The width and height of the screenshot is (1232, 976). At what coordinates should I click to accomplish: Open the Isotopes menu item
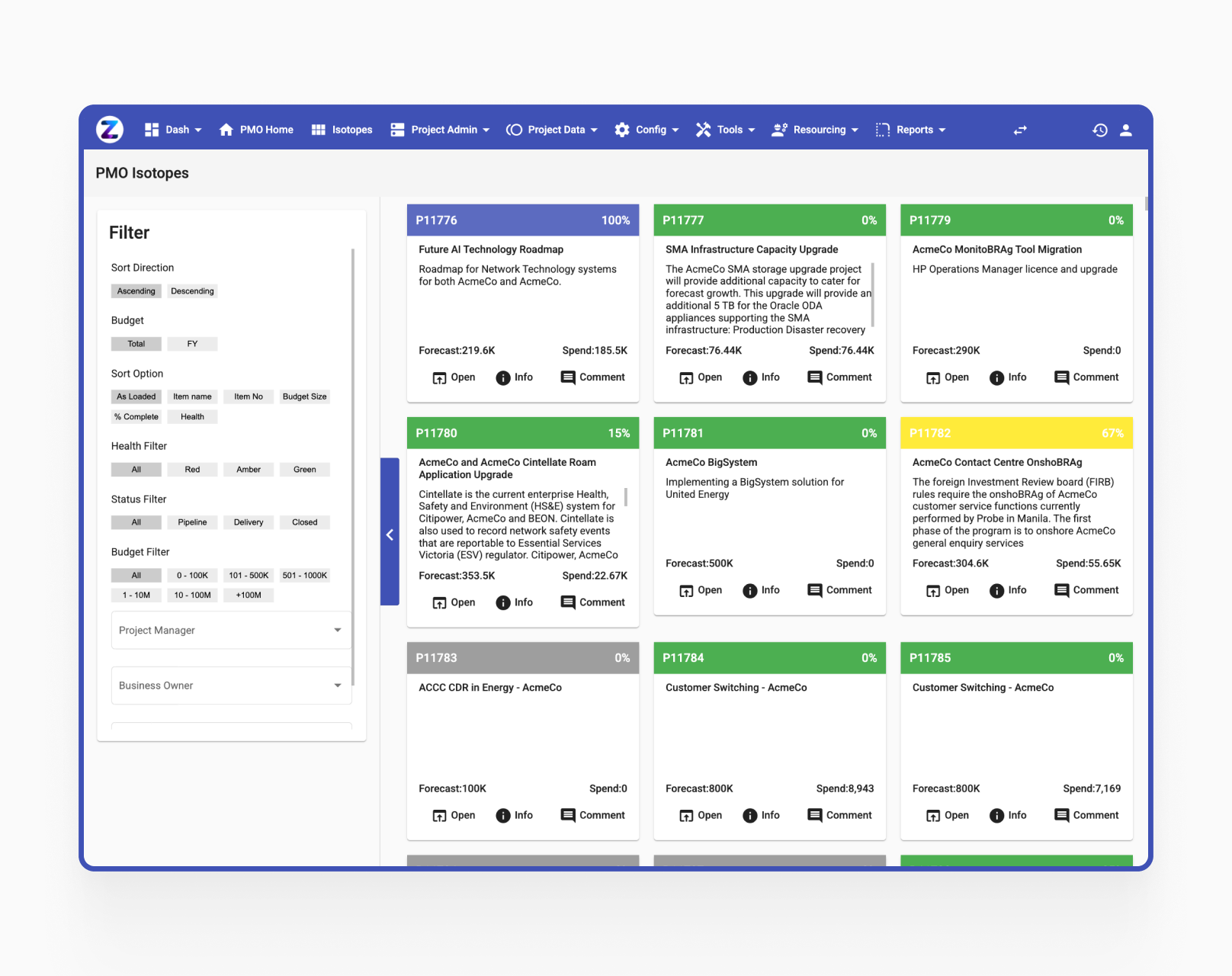342,130
